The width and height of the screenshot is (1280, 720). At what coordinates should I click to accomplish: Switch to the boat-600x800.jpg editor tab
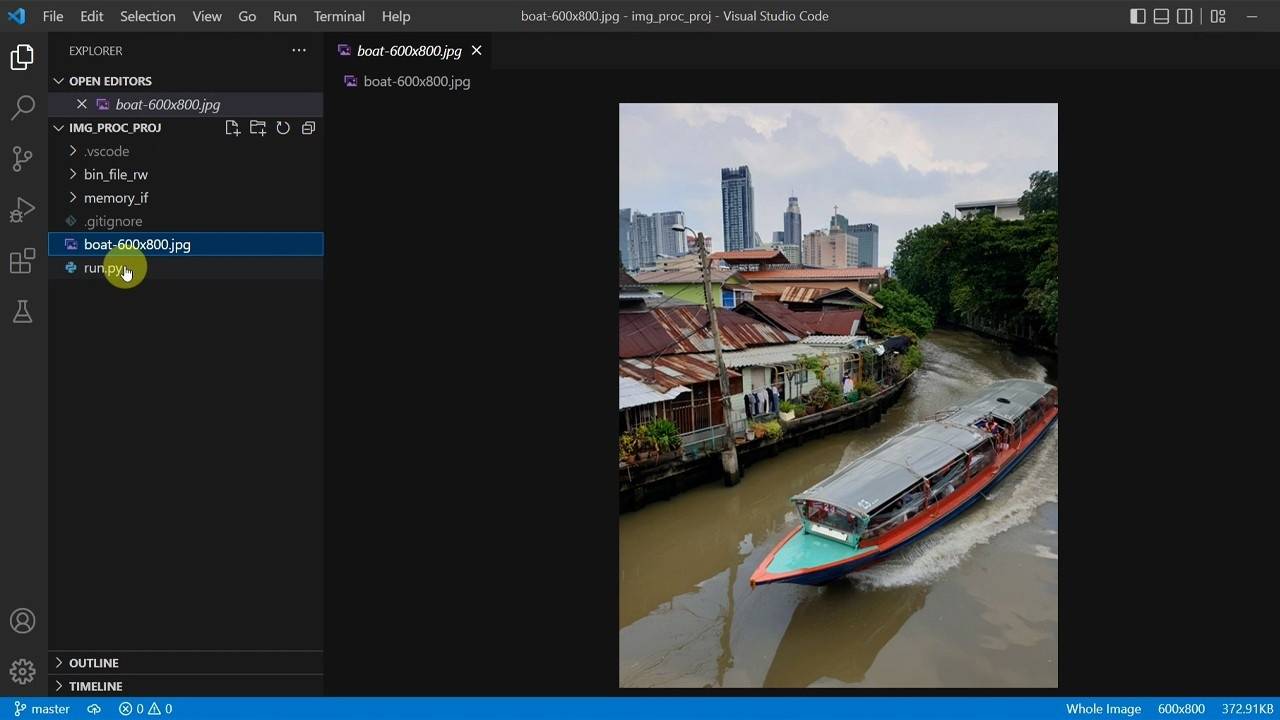[410, 50]
